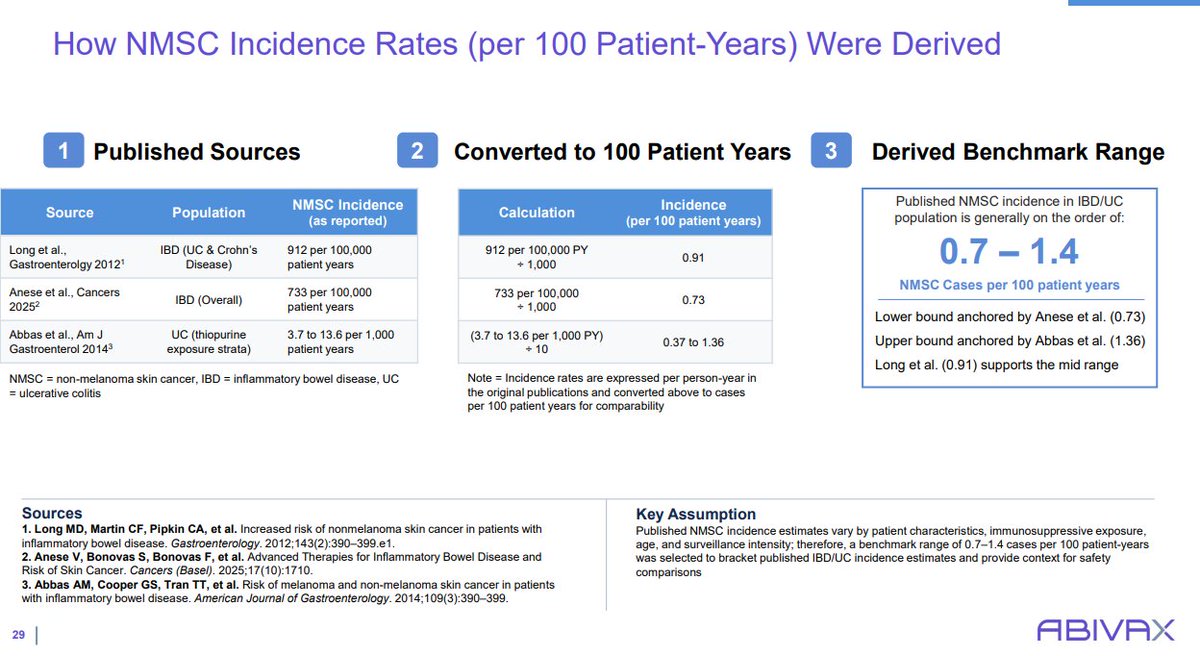Click the 'UC (thiopurine exposure strata)' cell
This screenshot has height=656, width=1200.
pyautogui.click(x=209, y=342)
